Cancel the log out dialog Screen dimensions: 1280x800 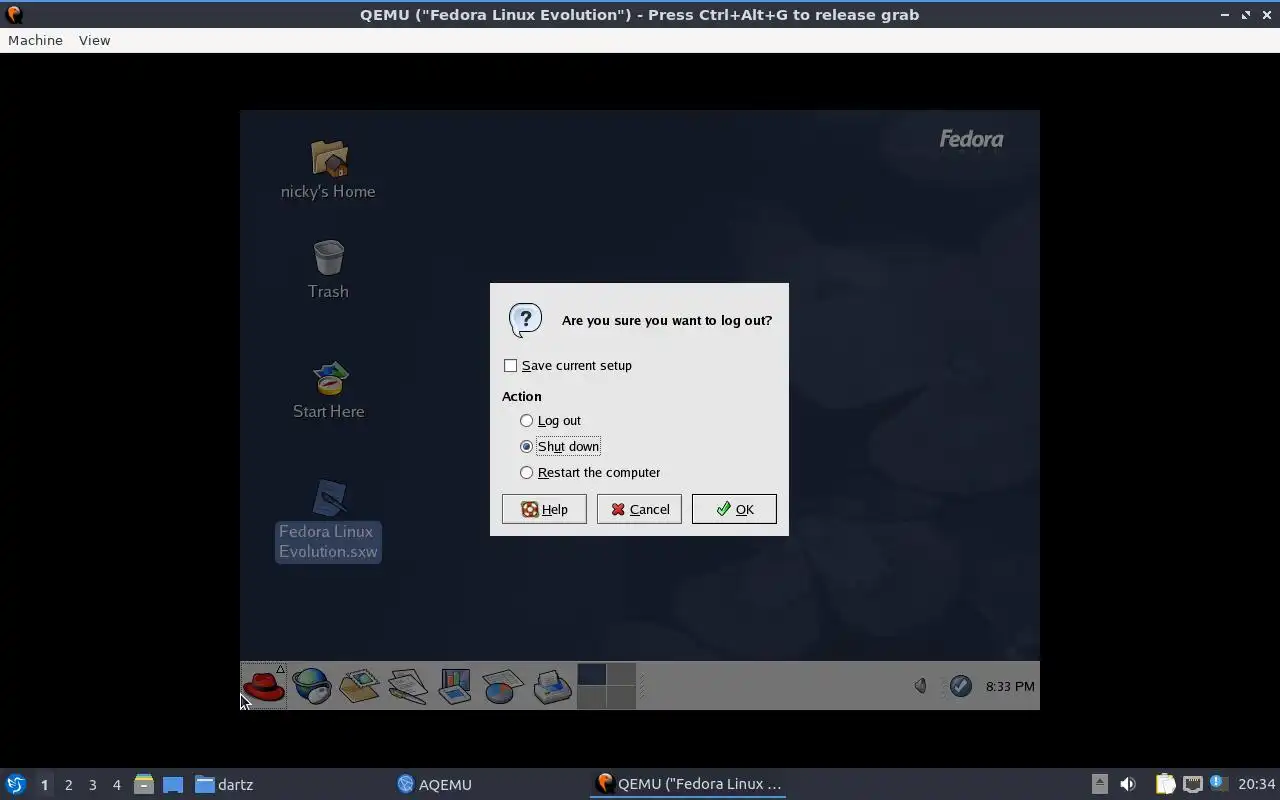639,509
